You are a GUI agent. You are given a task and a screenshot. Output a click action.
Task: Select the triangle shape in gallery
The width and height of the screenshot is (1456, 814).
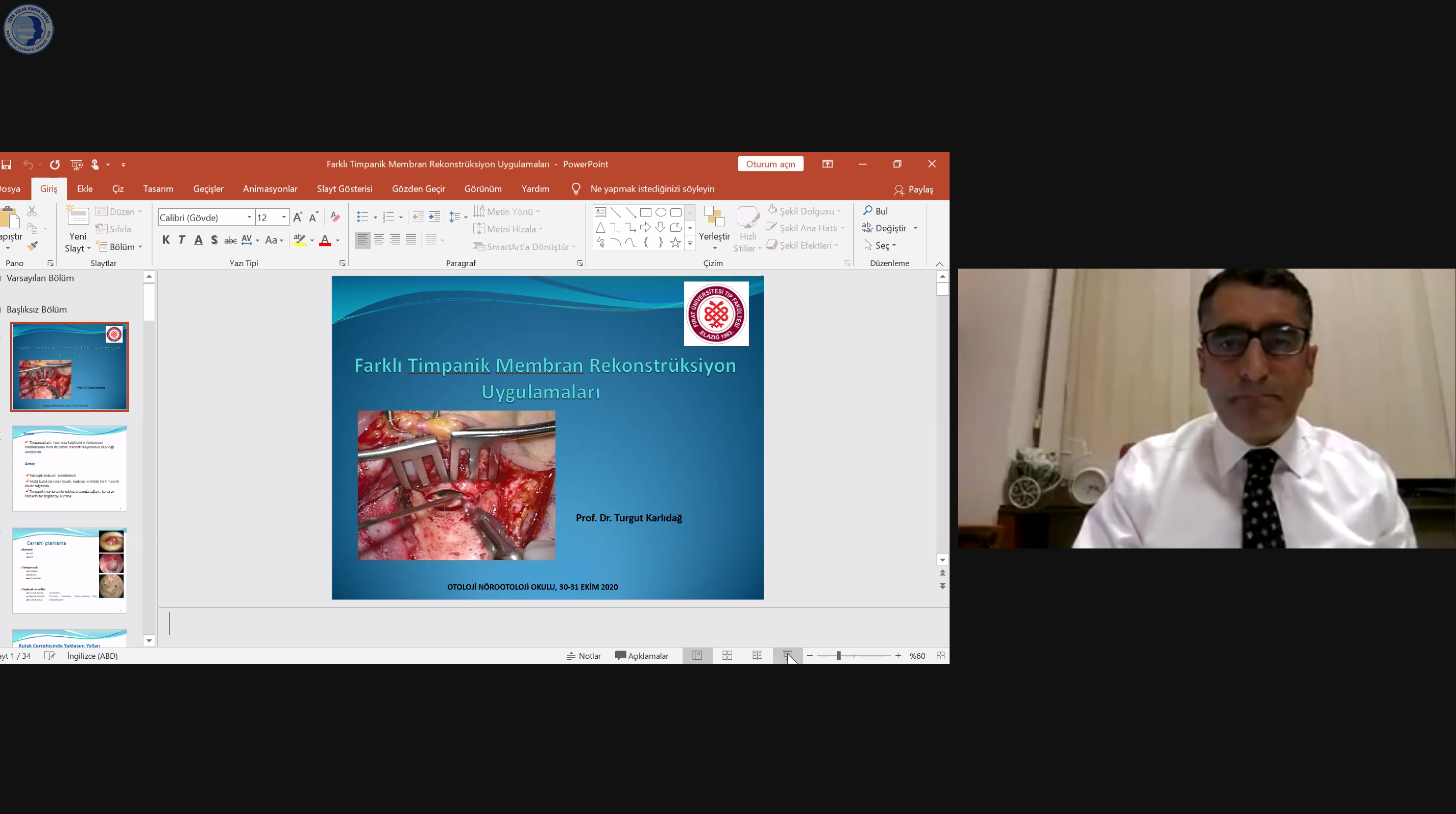pyautogui.click(x=600, y=228)
